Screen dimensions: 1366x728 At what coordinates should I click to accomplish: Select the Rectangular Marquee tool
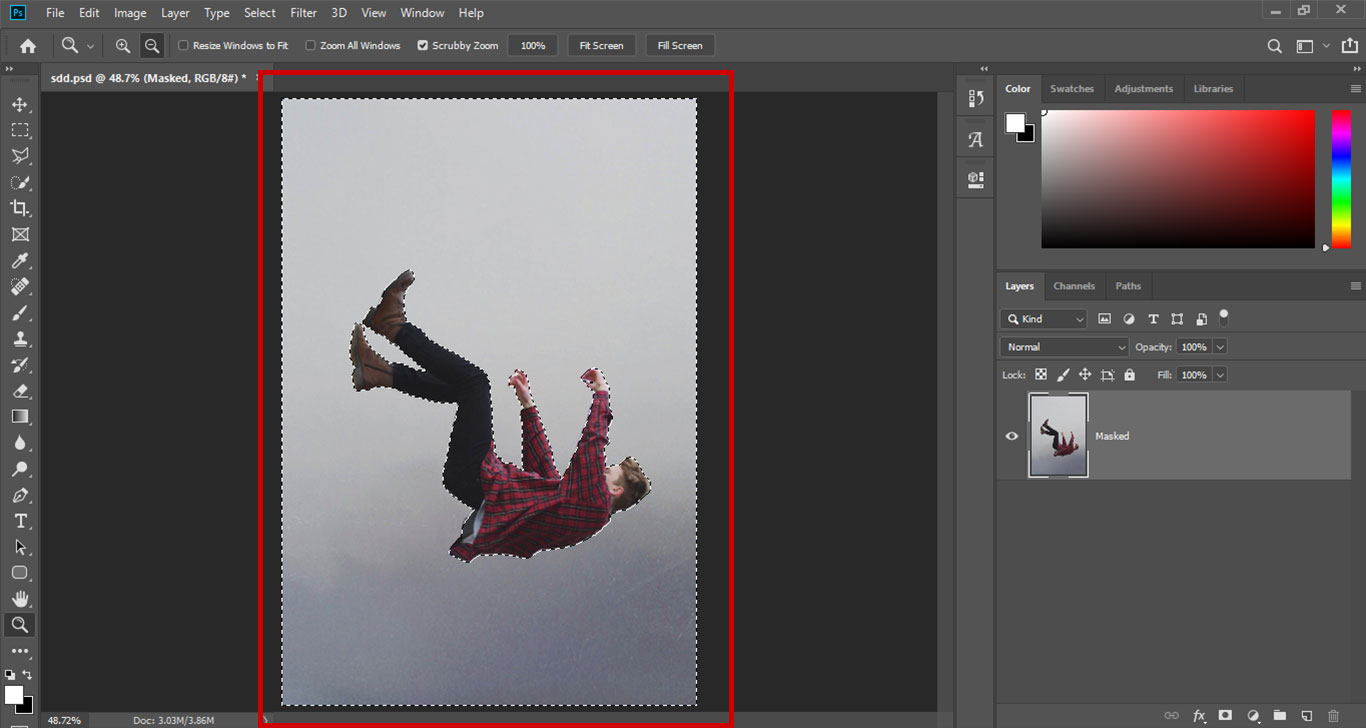tap(20, 130)
